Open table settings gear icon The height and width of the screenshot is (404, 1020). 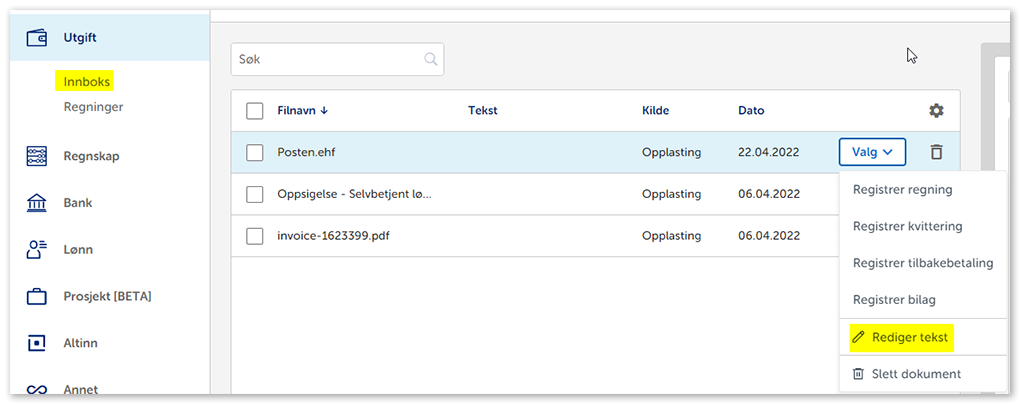(x=936, y=111)
